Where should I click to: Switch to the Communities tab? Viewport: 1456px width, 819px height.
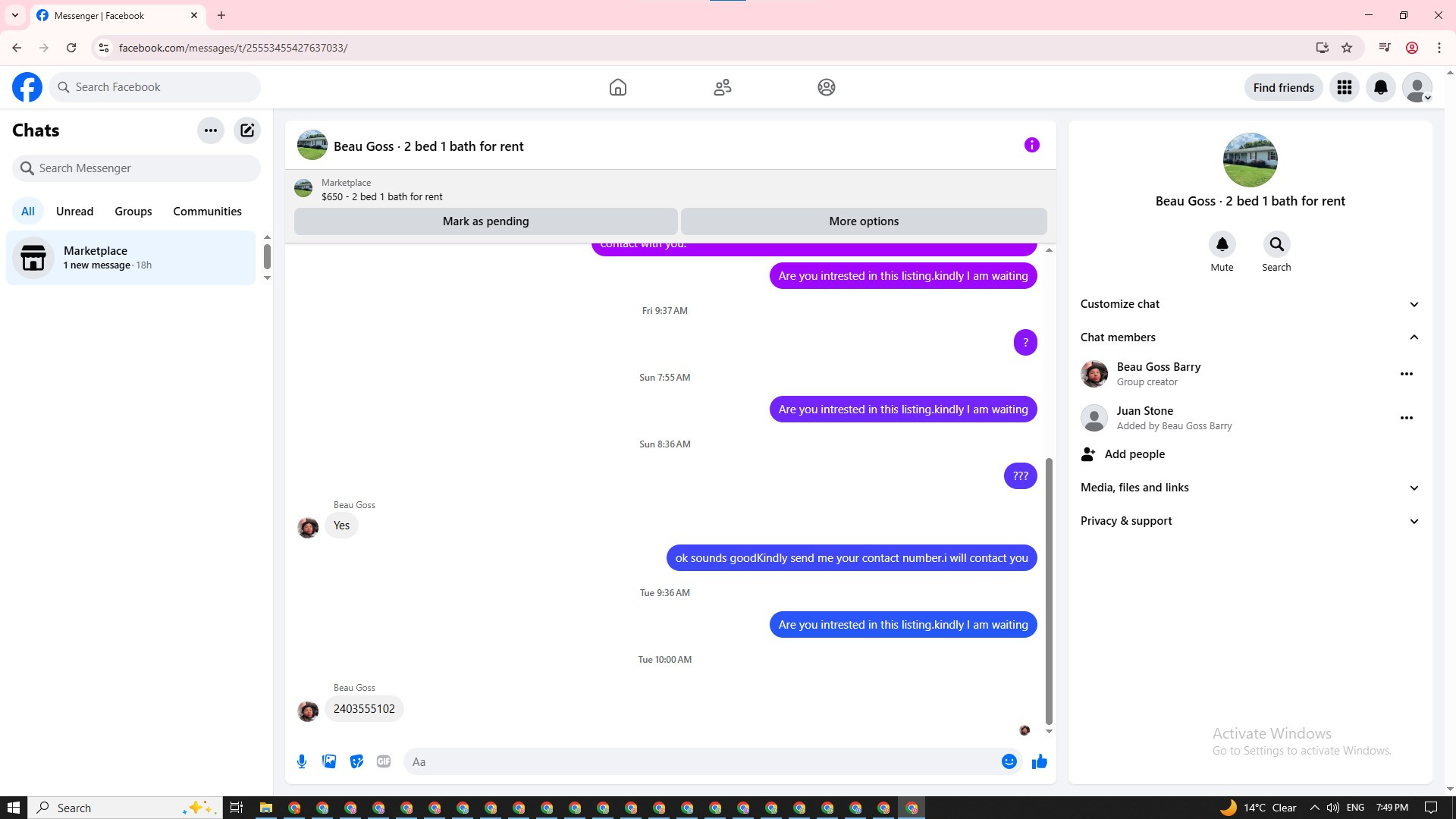(207, 212)
